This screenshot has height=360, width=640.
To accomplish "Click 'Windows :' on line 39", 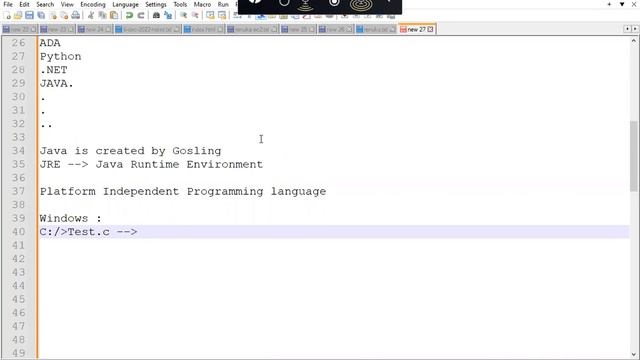I will click(70, 218).
